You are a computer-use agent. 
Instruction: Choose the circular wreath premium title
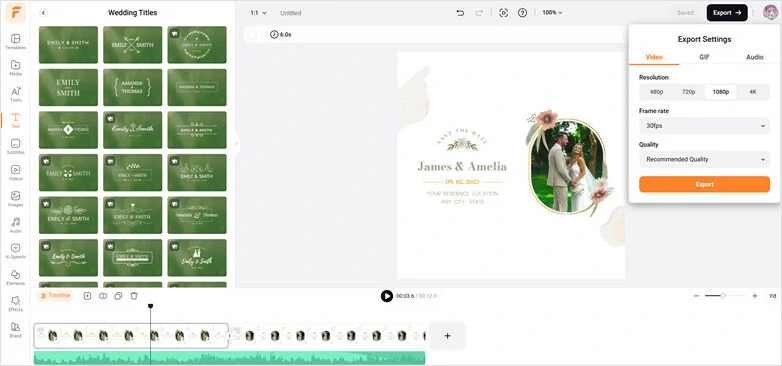(x=197, y=45)
